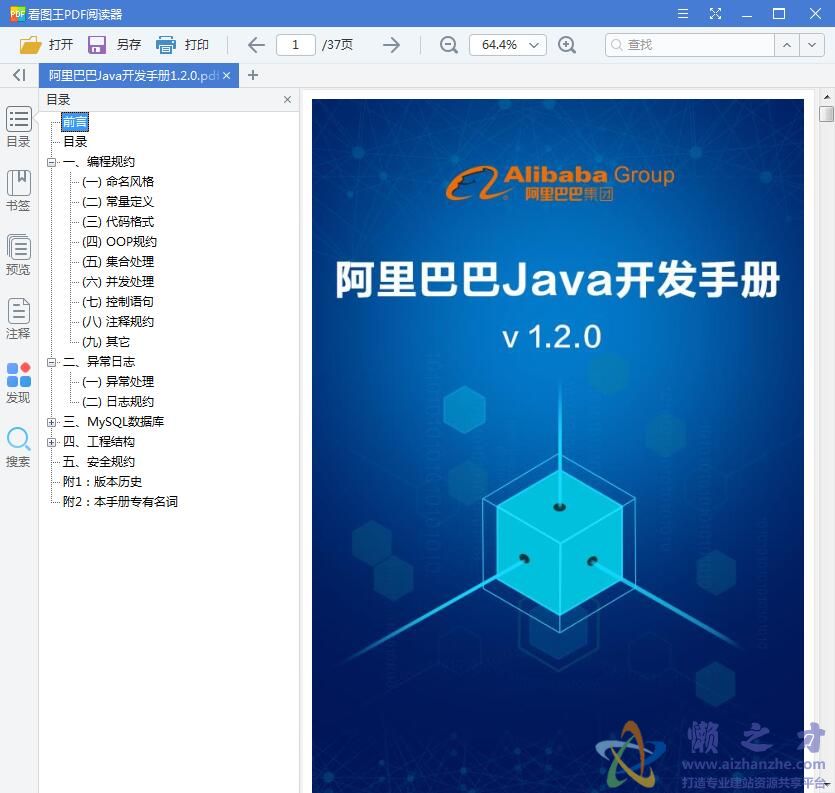835x793 pixels.
Task: Click the 另存 save-as floppy icon
Action: [x=96, y=44]
